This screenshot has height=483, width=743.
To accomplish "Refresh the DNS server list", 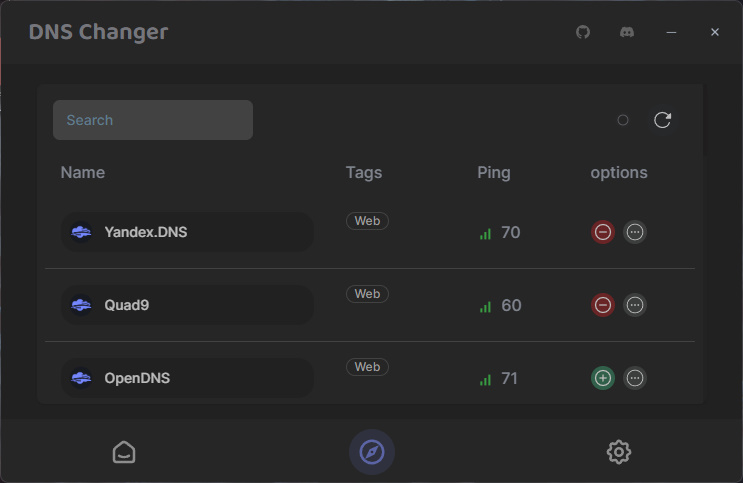I will tap(662, 120).
